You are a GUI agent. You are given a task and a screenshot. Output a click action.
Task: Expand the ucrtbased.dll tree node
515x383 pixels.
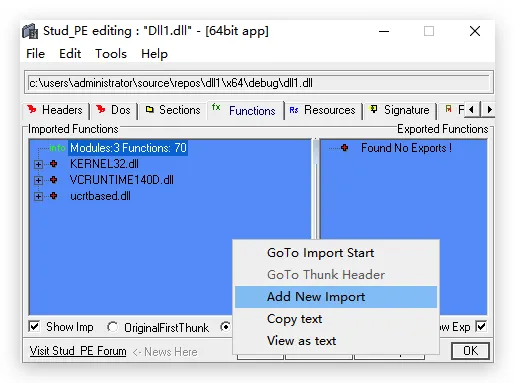coord(38,196)
